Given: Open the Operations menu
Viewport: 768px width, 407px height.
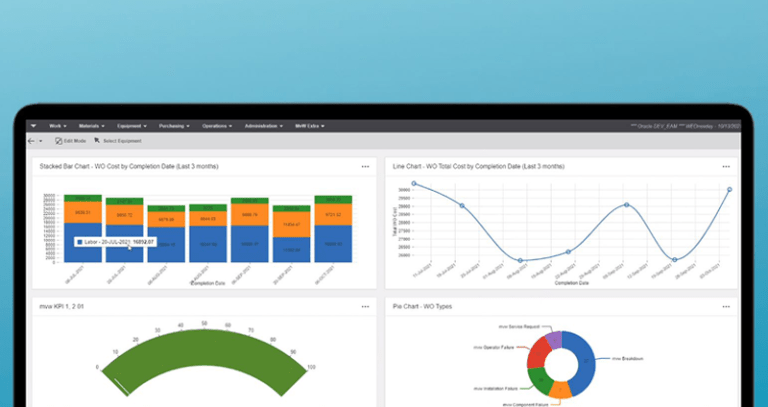Looking at the screenshot, I should (217, 126).
